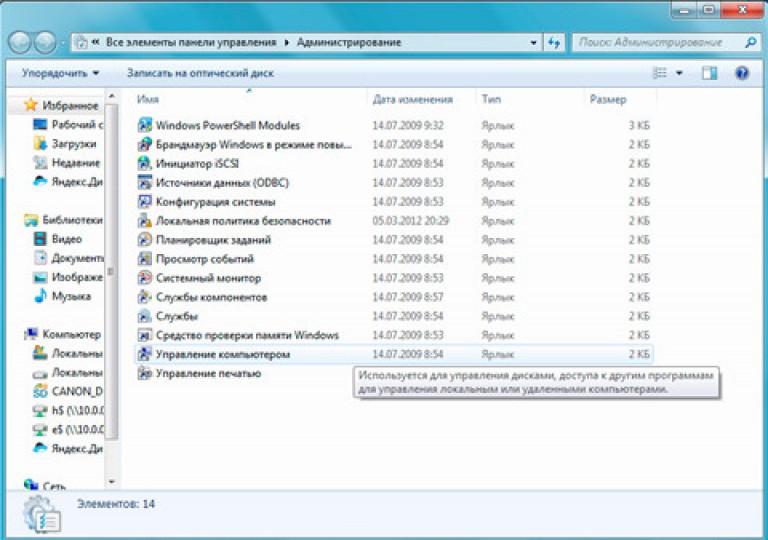Select the Инициатор iSCSI icon
Screen dimensions: 768x540
tap(144, 163)
